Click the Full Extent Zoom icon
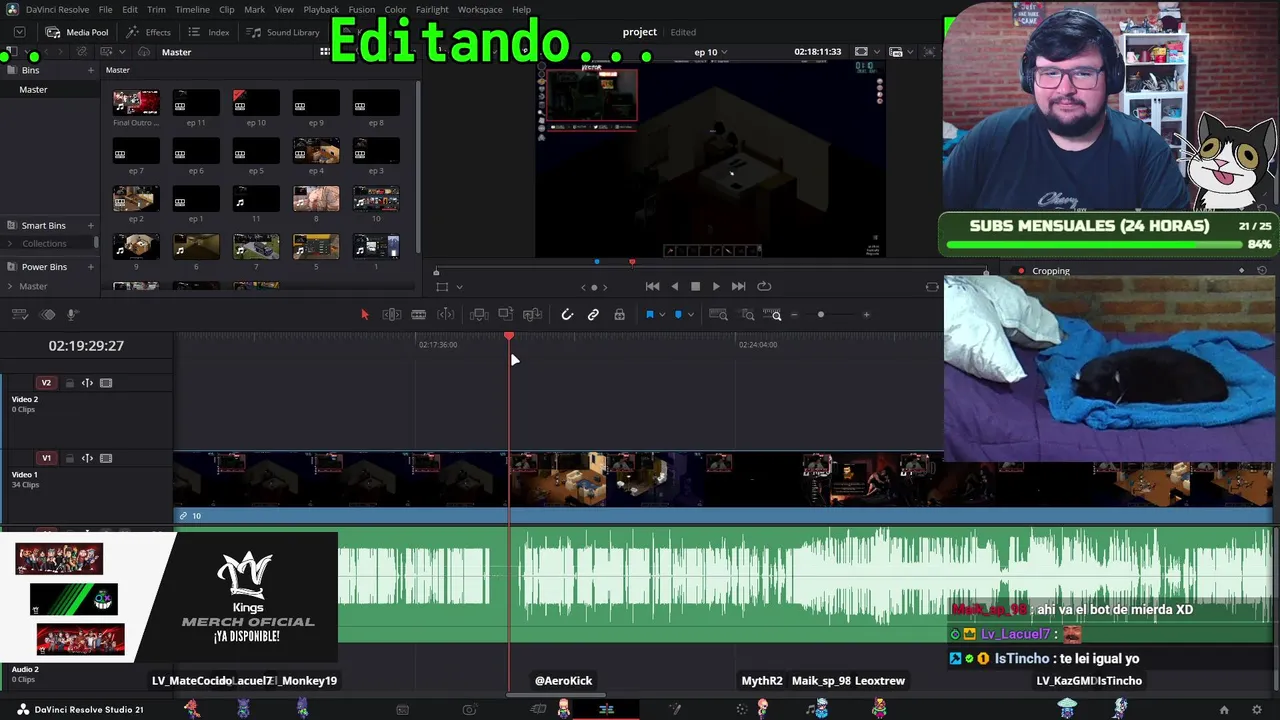This screenshot has height=720, width=1280. click(x=718, y=315)
